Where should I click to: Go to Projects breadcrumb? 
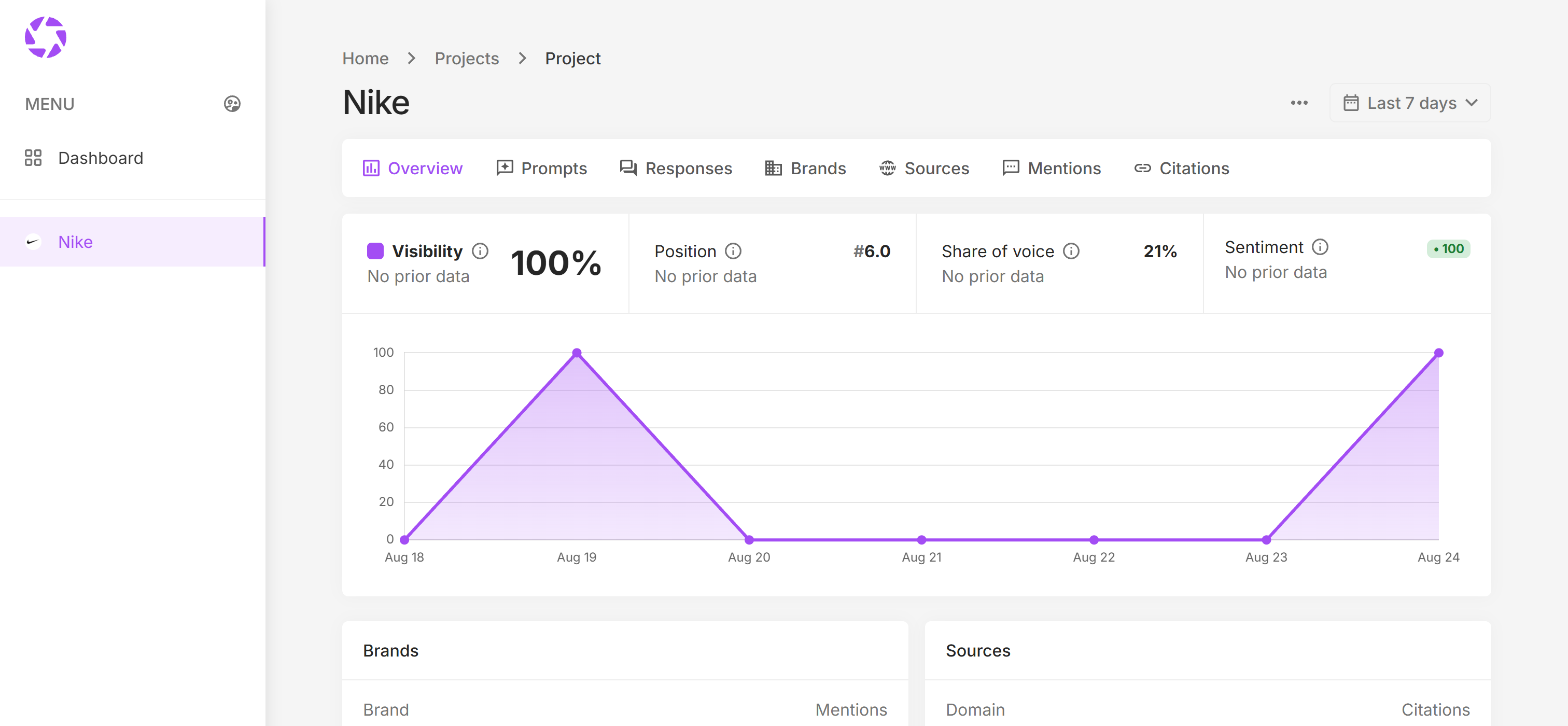pyautogui.click(x=467, y=59)
